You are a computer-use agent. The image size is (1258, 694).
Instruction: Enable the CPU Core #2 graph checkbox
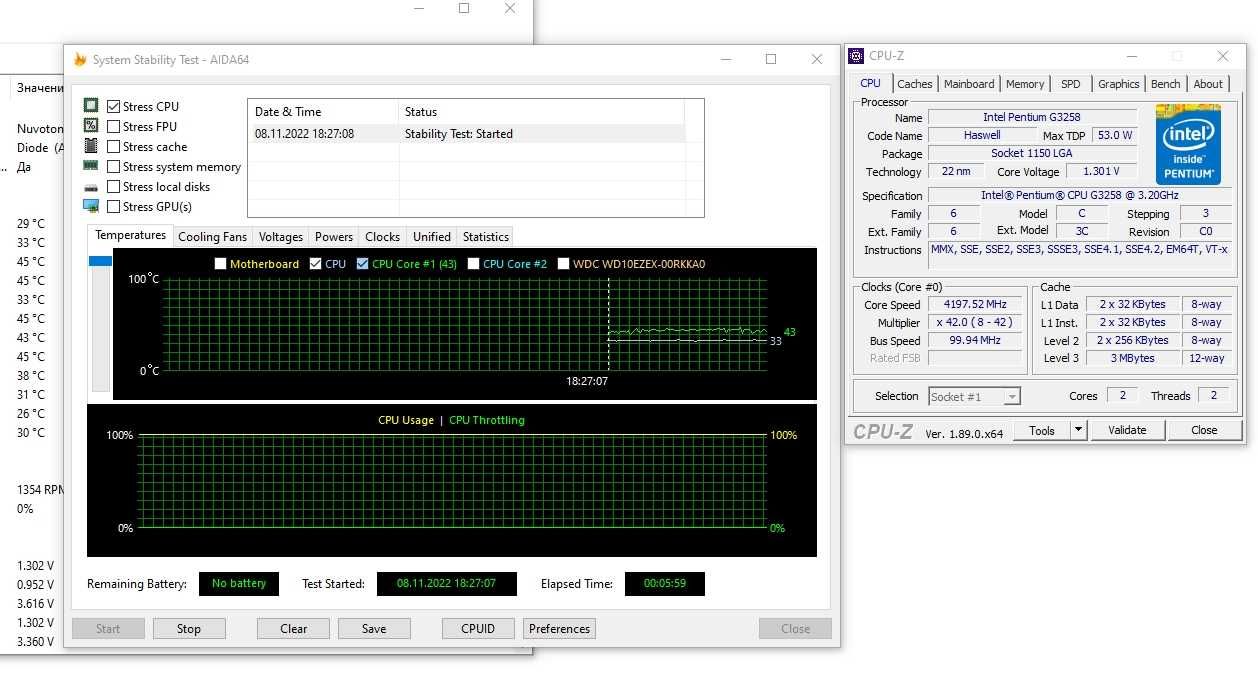point(474,264)
